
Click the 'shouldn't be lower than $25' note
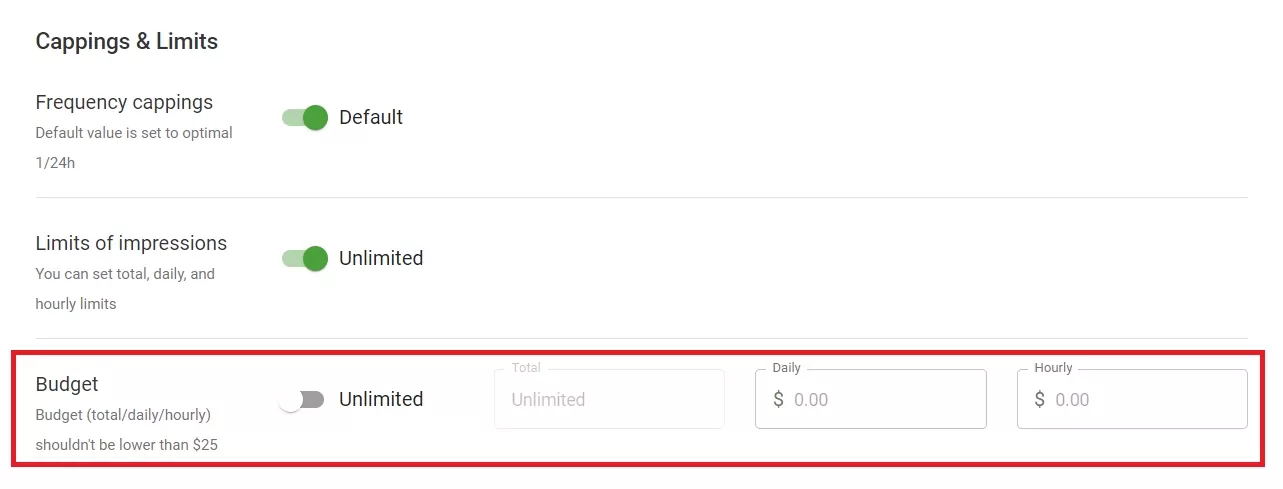pos(126,445)
